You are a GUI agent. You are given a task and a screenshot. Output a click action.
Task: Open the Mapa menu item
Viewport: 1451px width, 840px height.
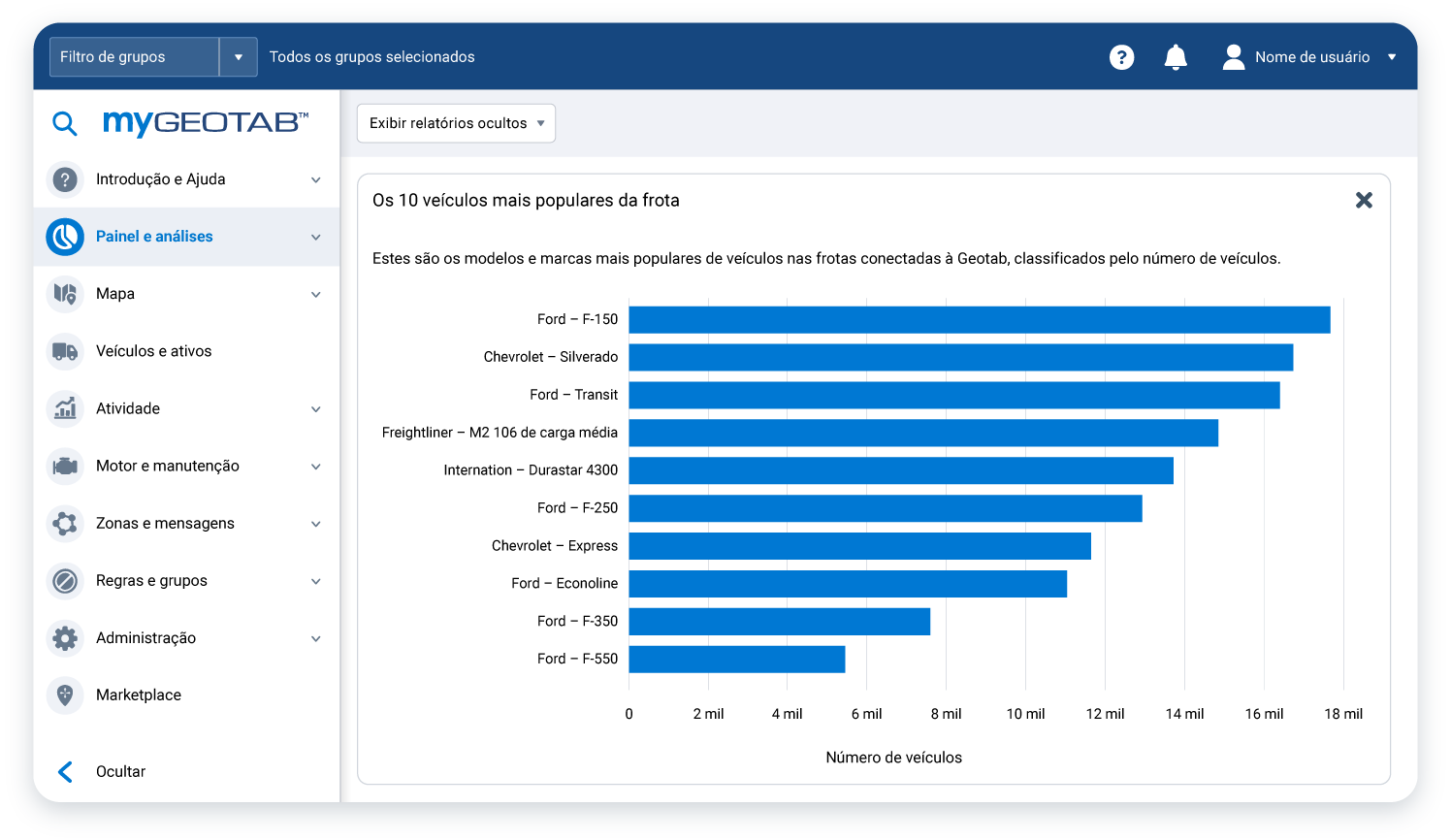(x=186, y=294)
